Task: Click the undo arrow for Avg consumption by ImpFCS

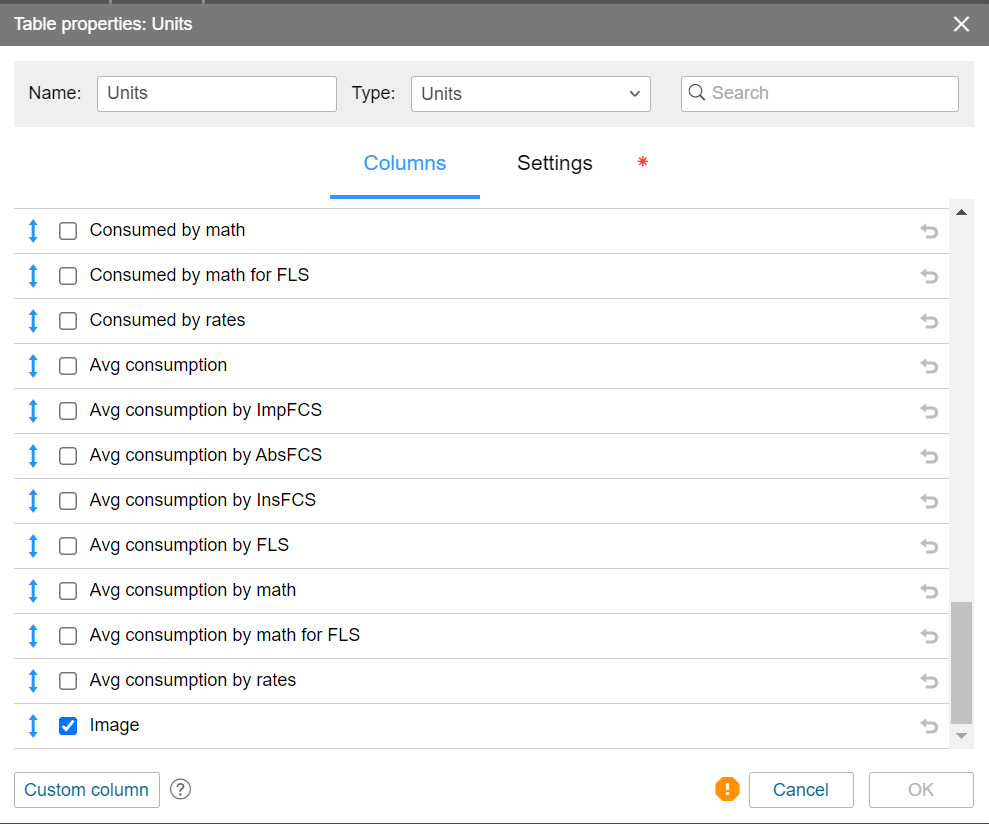Action: [929, 411]
